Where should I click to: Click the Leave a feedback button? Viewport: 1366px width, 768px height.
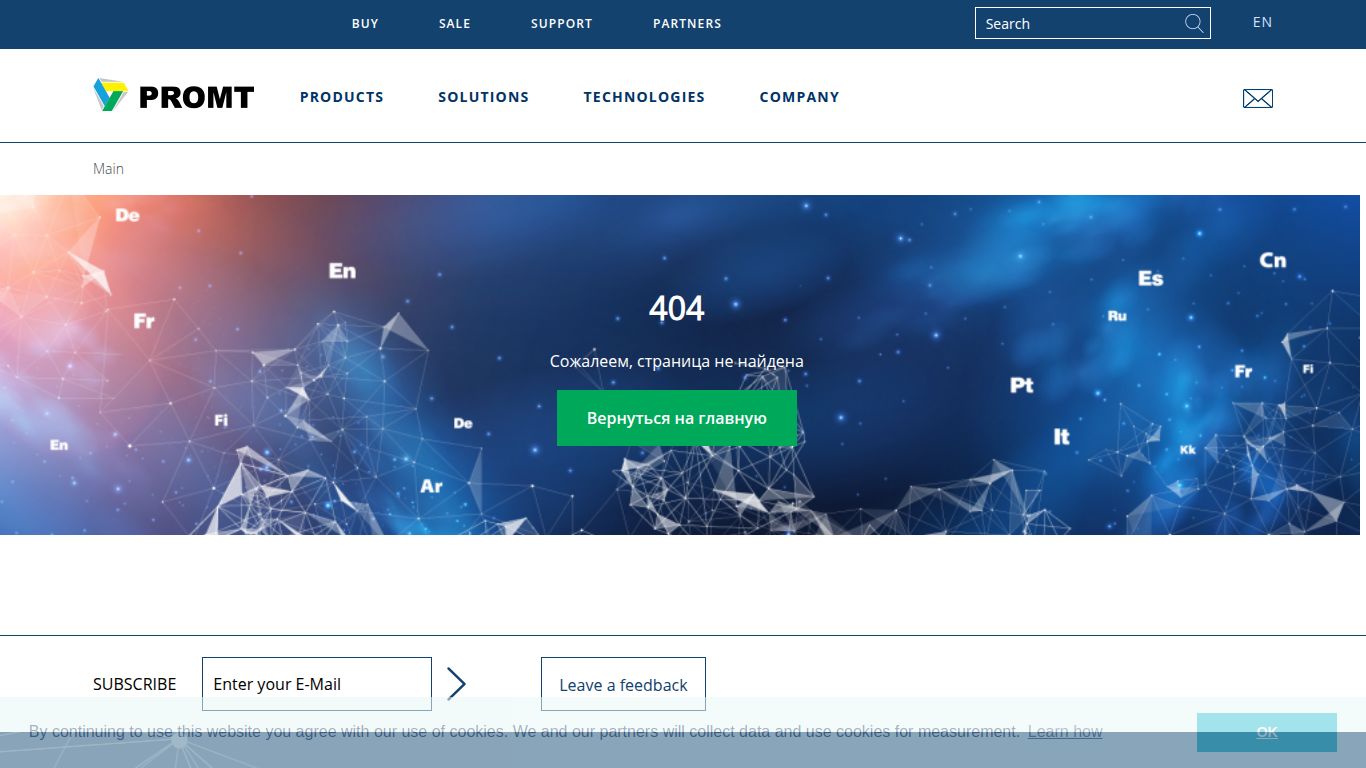point(623,684)
